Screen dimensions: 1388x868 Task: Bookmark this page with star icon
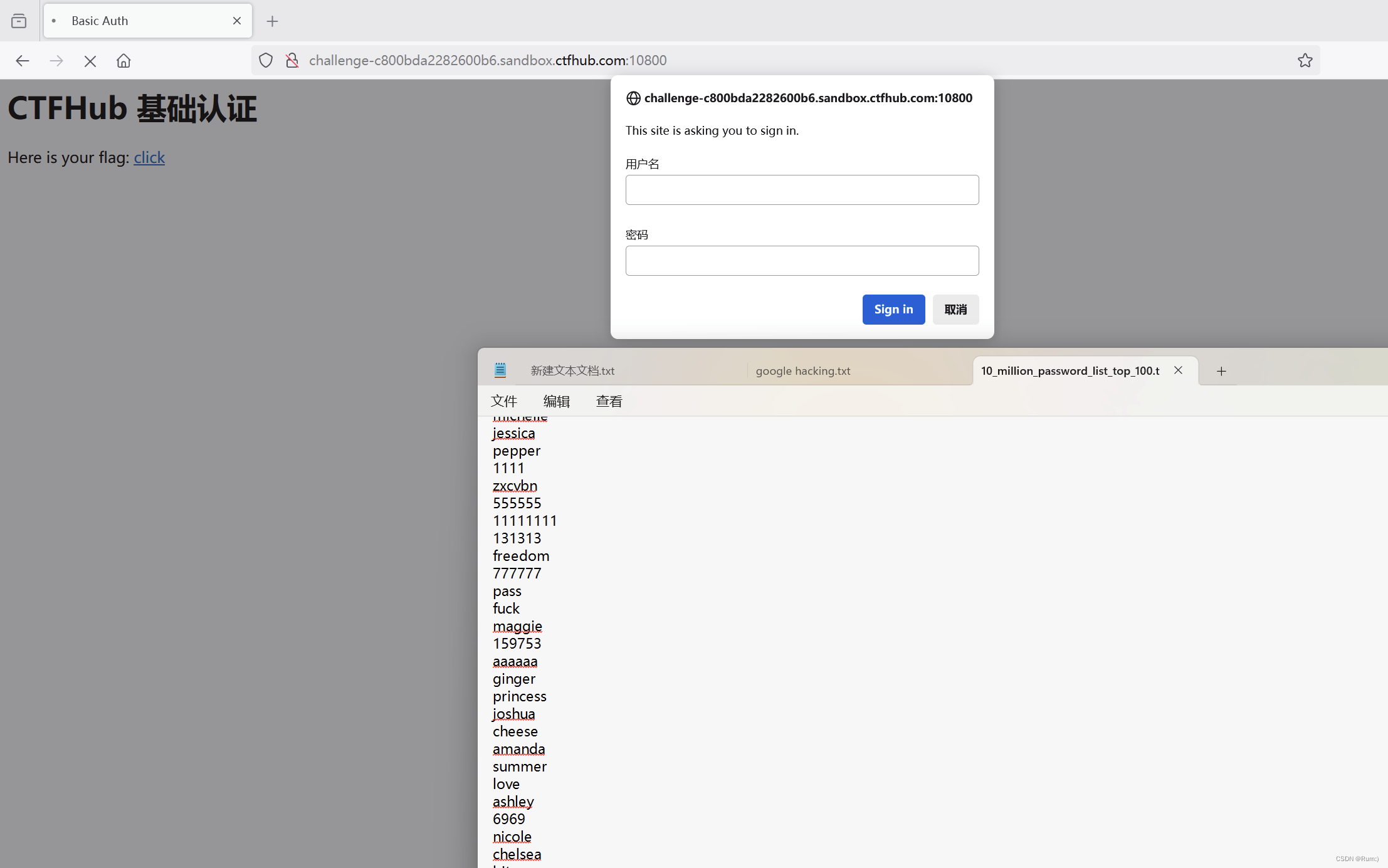(1305, 60)
